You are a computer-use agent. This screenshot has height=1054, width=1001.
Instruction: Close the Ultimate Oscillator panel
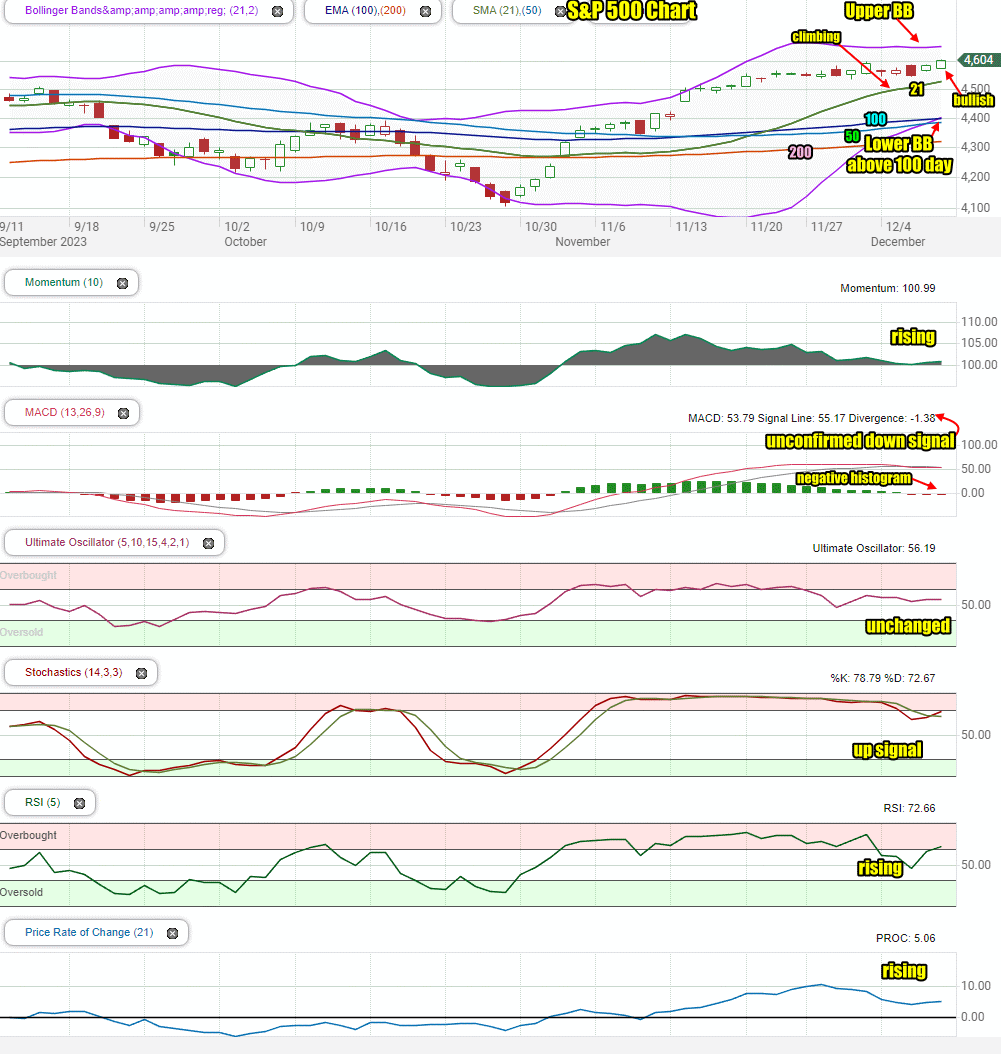[x=208, y=543]
